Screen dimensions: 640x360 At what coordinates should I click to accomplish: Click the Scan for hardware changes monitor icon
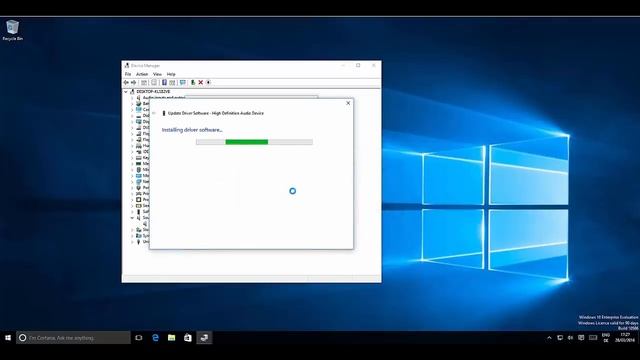point(182,82)
